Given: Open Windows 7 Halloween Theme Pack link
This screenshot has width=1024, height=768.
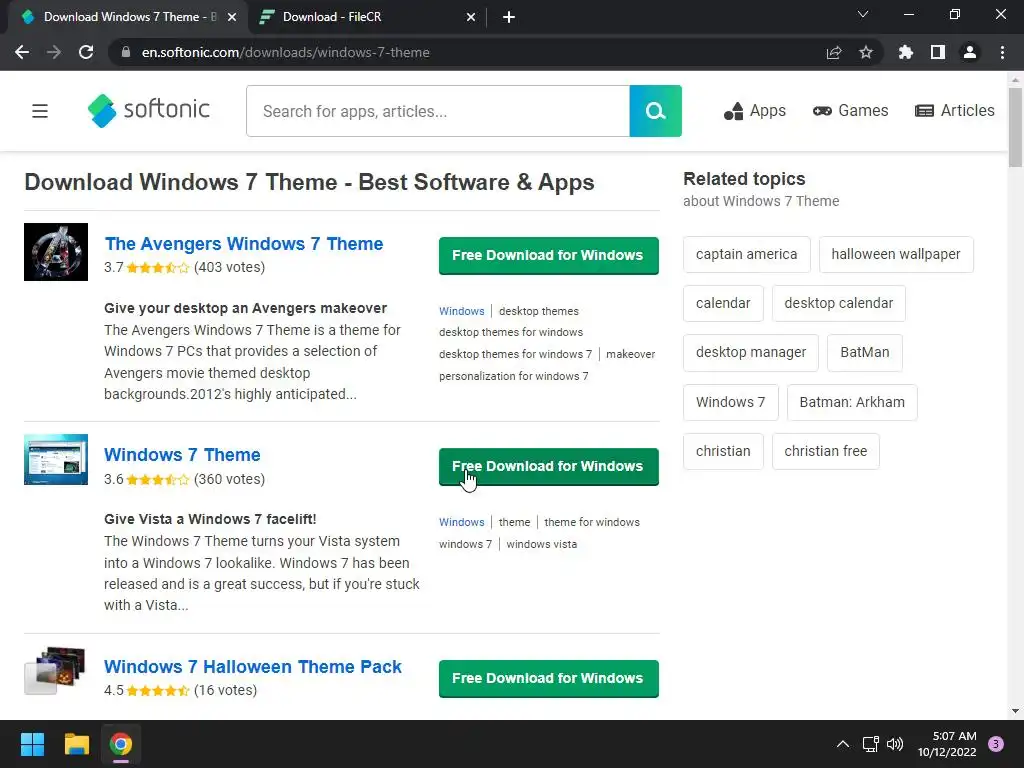Looking at the screenshot, I should 253,667.
